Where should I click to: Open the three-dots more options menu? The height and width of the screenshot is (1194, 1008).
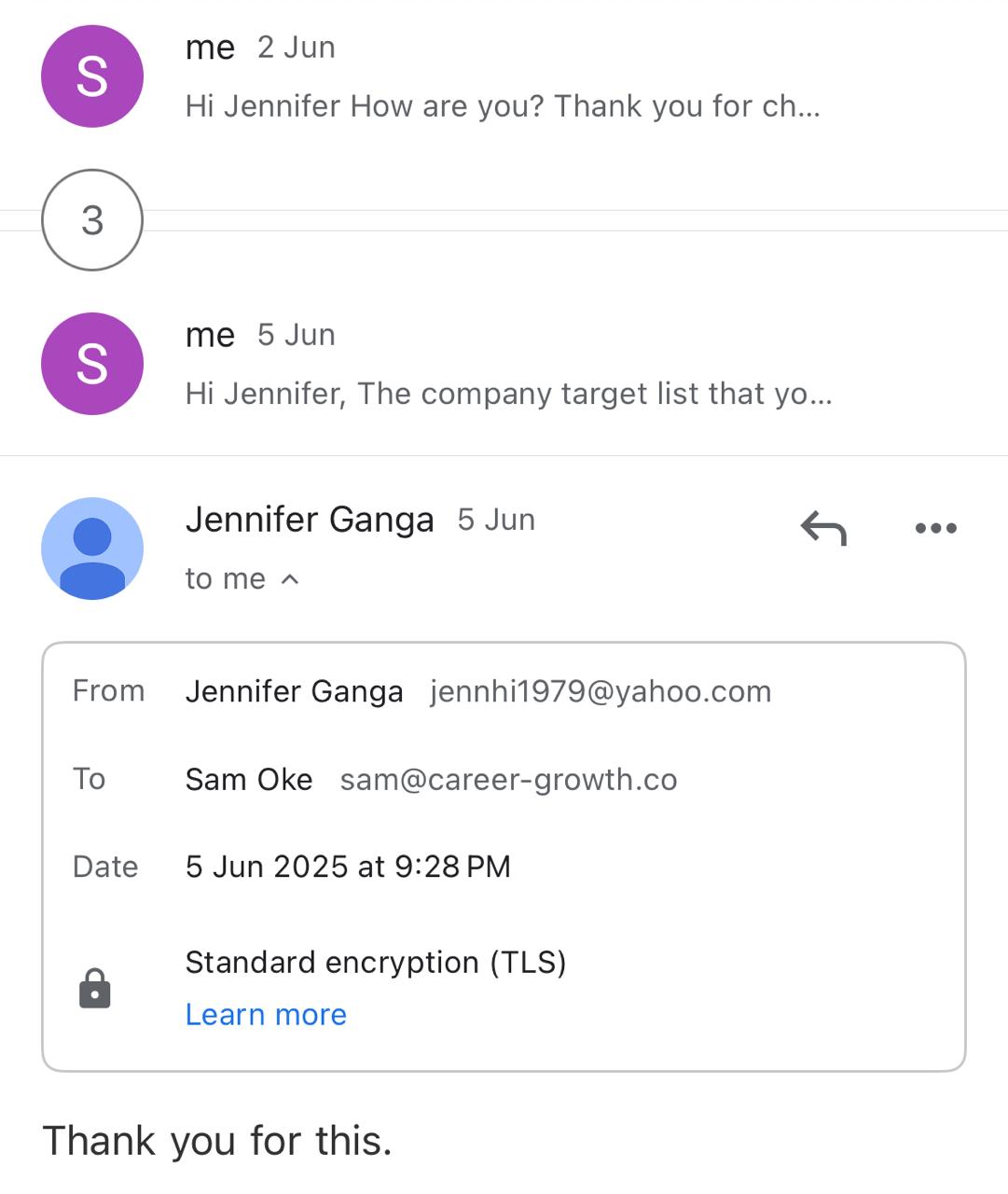pos(935,528)
